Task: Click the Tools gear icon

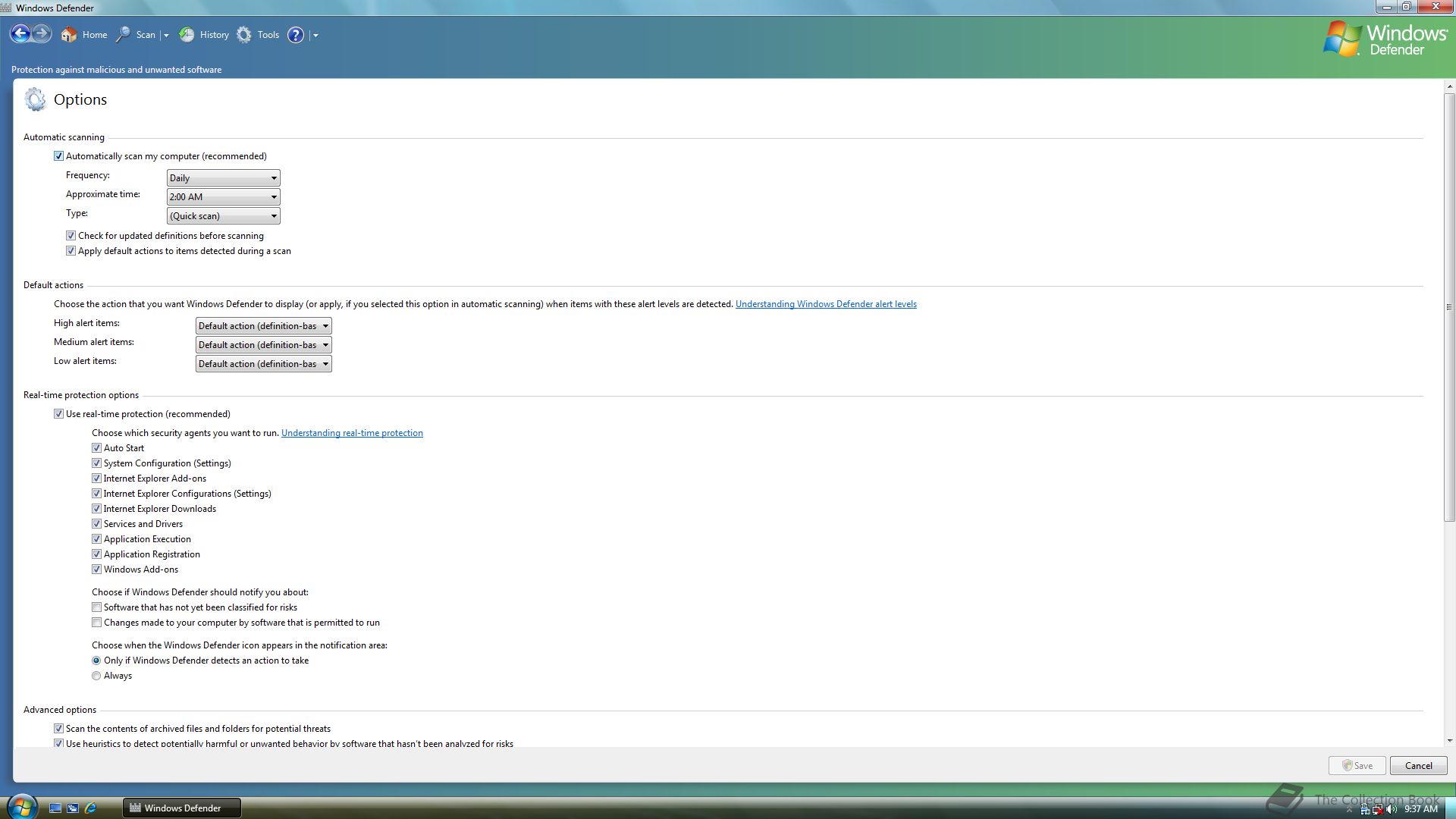Action: pyautogui.click(x=244, y=35)
